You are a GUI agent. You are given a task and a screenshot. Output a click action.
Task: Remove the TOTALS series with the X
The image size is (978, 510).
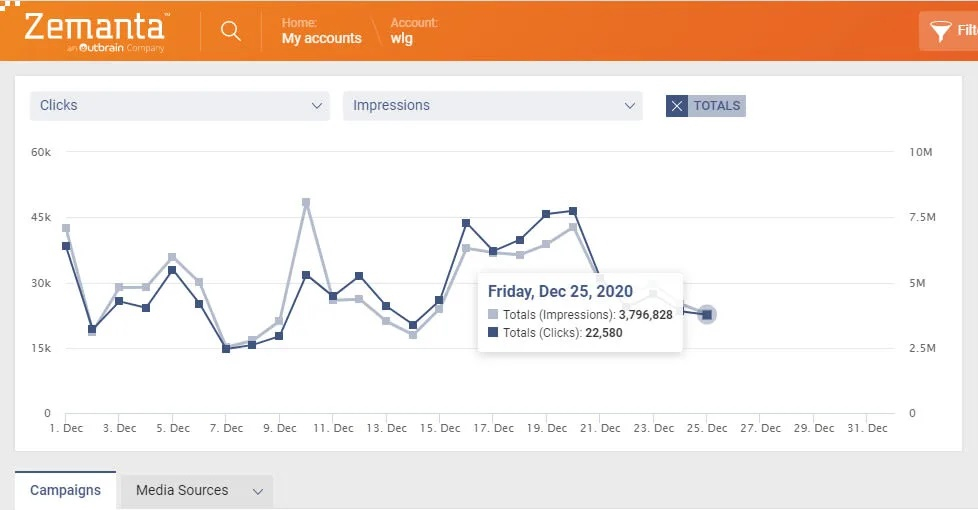677,106
